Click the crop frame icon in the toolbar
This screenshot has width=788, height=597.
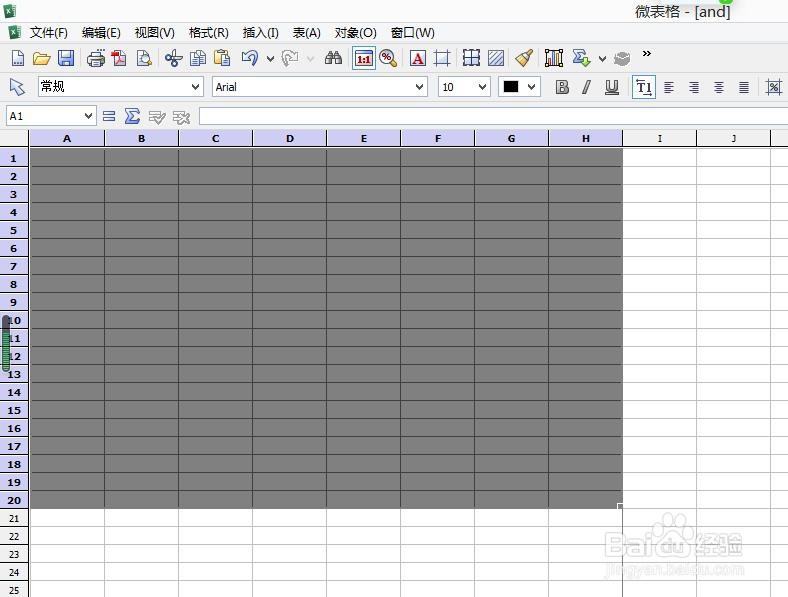click(442, 59)
